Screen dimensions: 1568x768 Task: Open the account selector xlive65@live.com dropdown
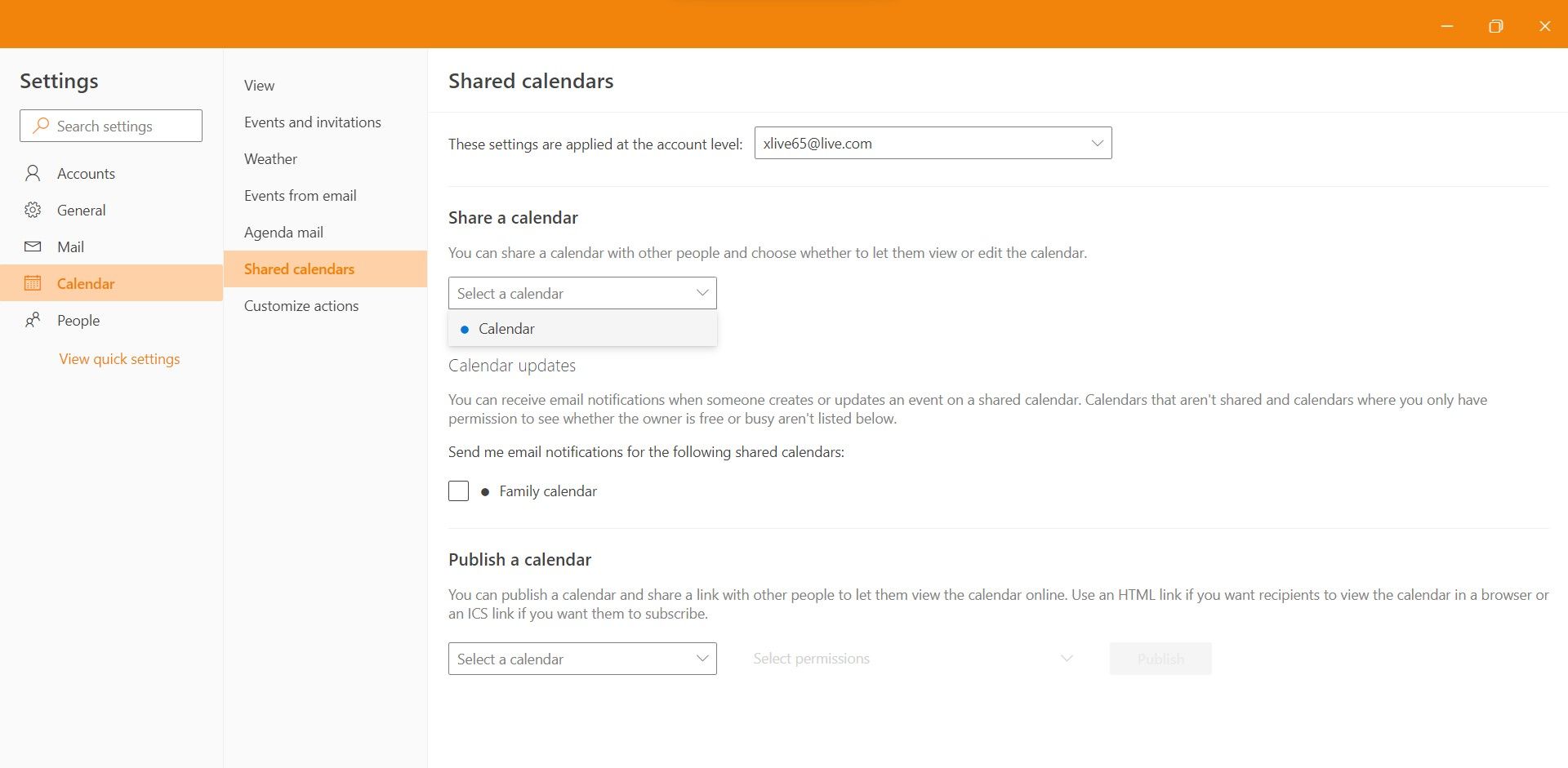point(933,143)
